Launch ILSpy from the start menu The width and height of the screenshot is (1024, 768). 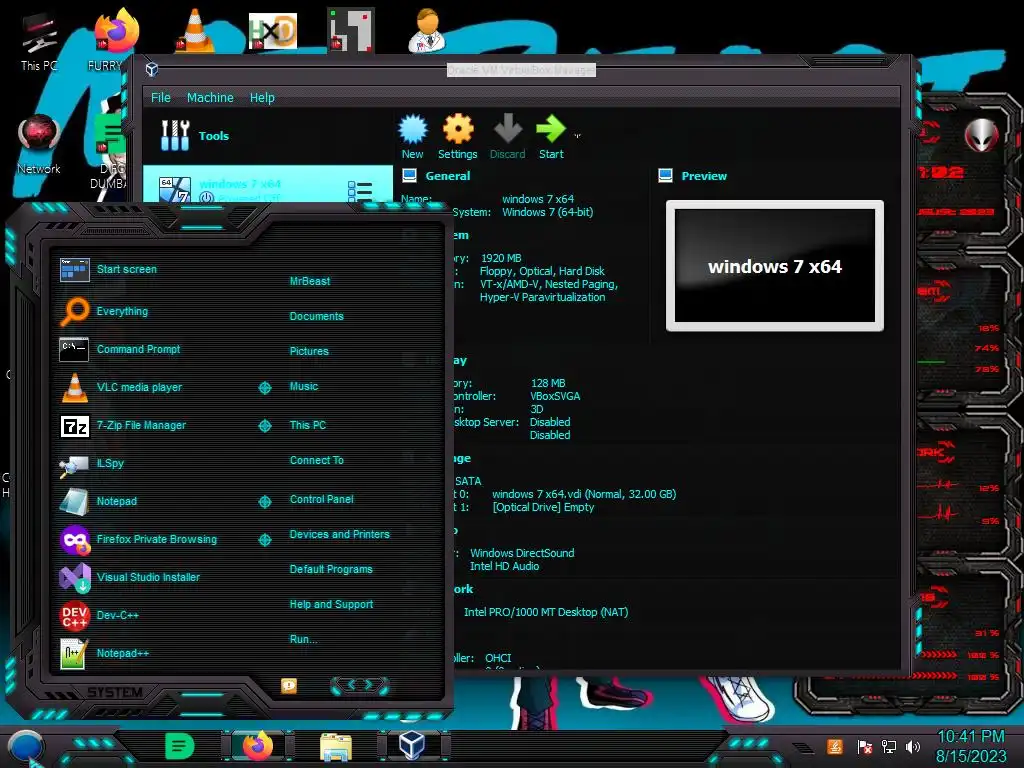coord(110,462)
